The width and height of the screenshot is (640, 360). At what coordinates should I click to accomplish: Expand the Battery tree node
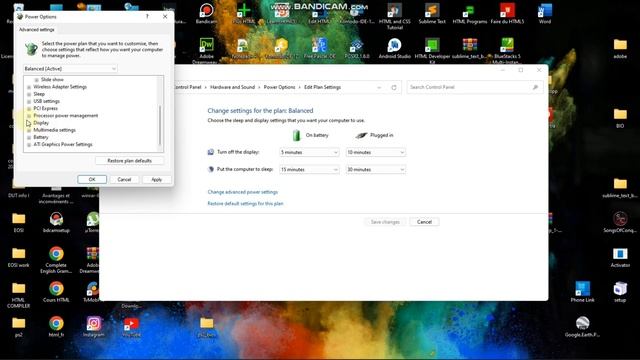[x=29, y=138]
